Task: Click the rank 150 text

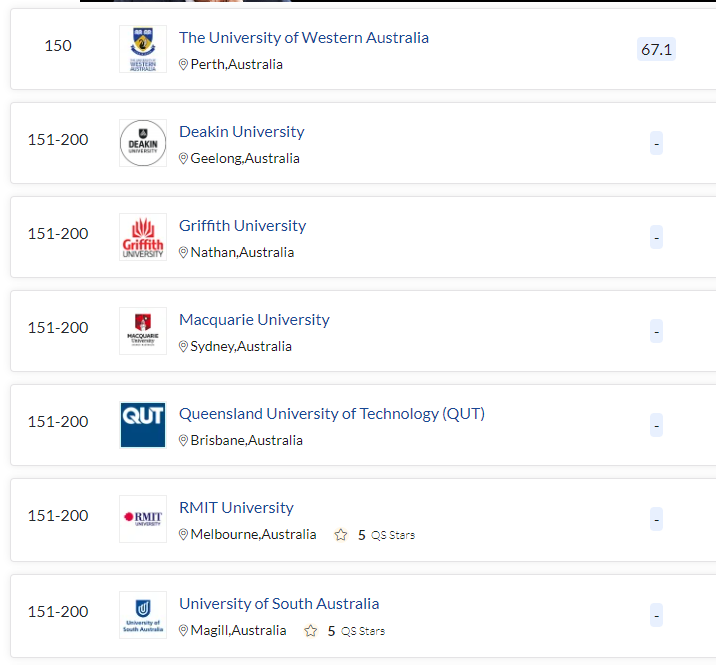Action: pyautogui.click(x=58, y=46)
